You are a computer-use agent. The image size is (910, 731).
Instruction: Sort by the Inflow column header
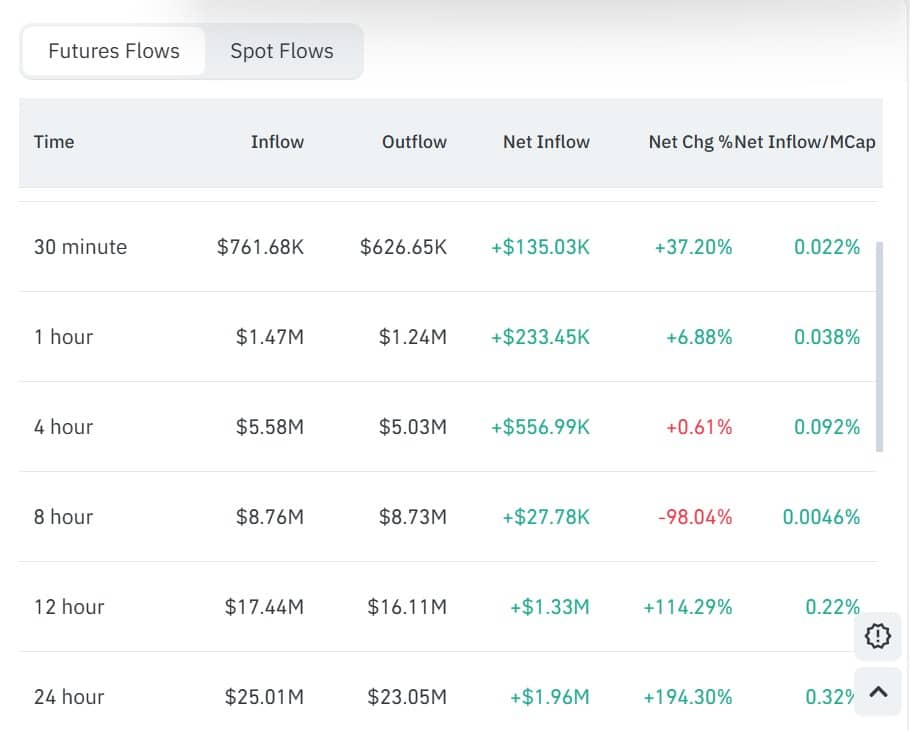coord(277,142)
